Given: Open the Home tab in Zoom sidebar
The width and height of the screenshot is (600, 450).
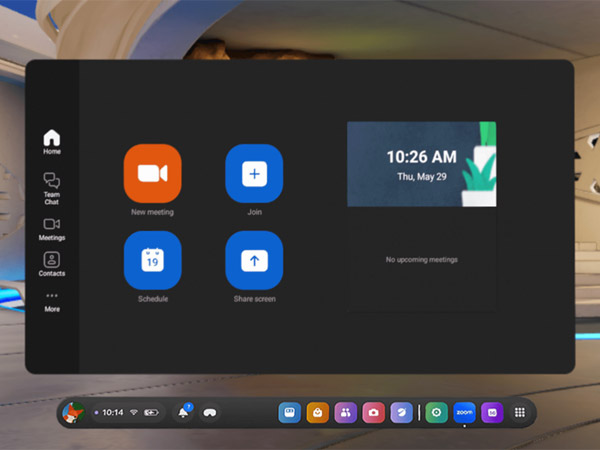Looking at the screenshot, I should pos(52,142).
